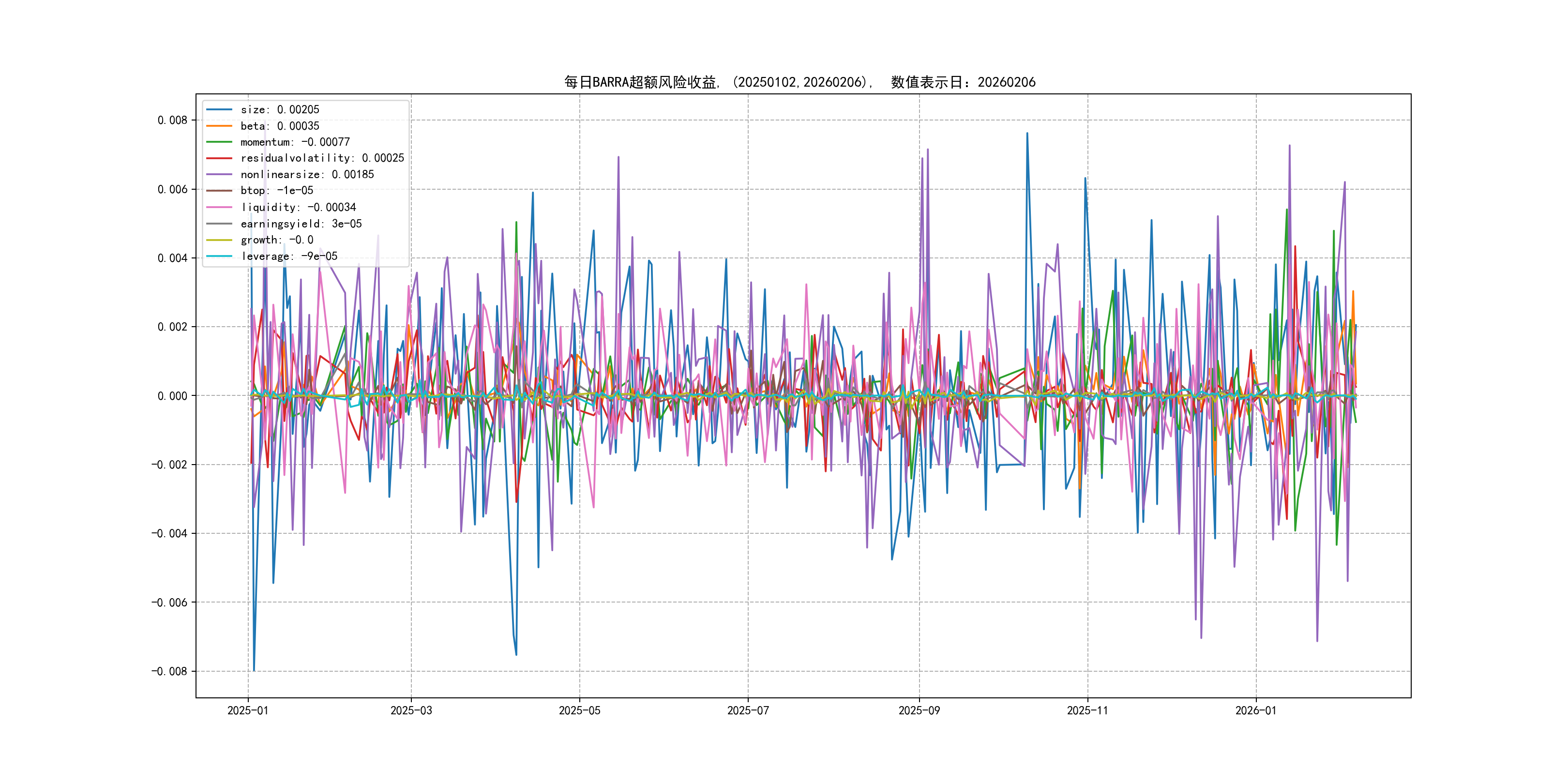
Task: Click the 0.000 y-axis tick label
Action: [172, 396]
